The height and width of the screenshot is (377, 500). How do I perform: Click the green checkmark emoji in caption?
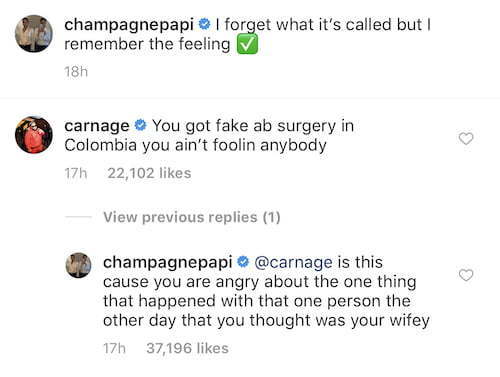click(247, 45)
